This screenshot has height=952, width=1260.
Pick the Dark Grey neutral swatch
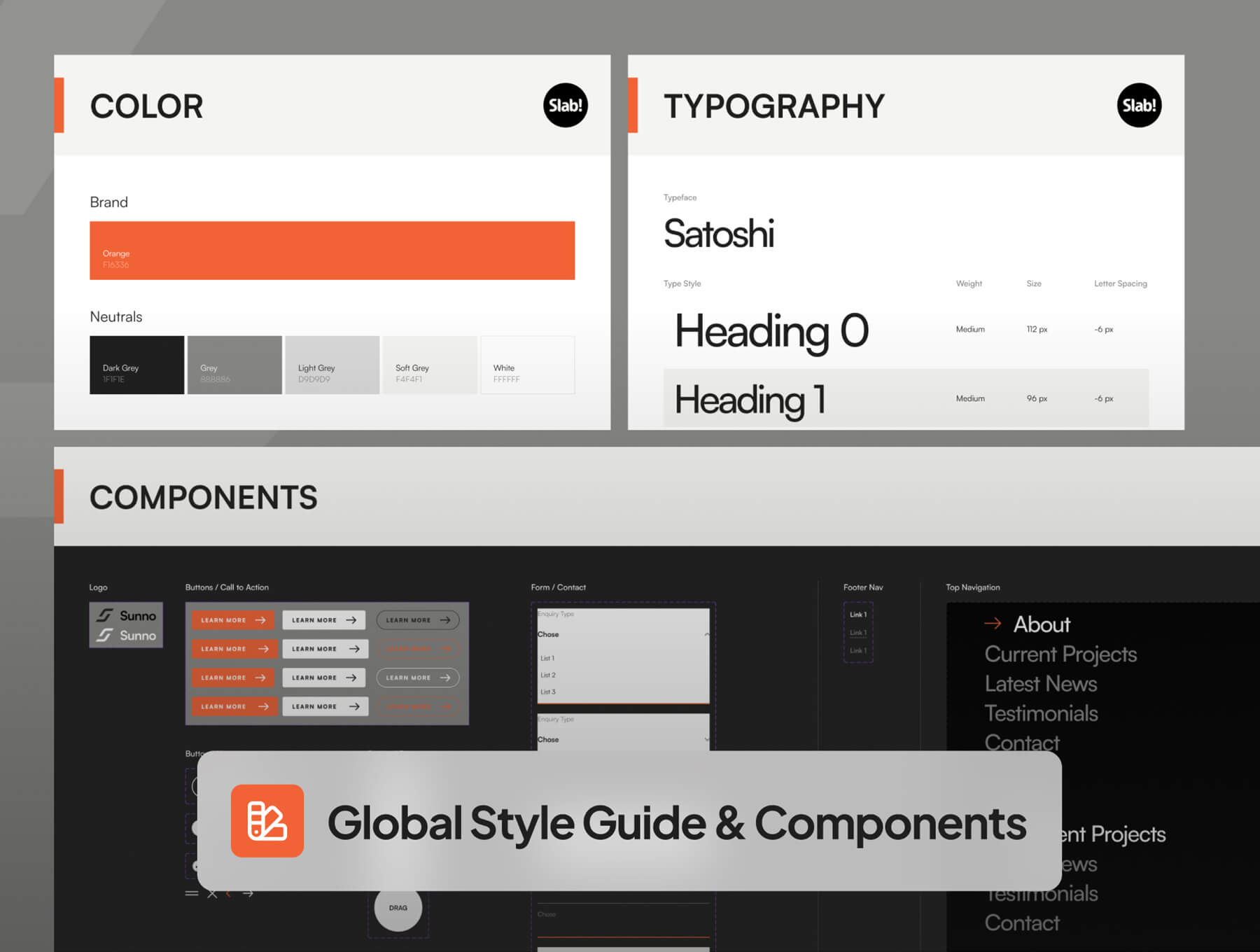(137, 365)
